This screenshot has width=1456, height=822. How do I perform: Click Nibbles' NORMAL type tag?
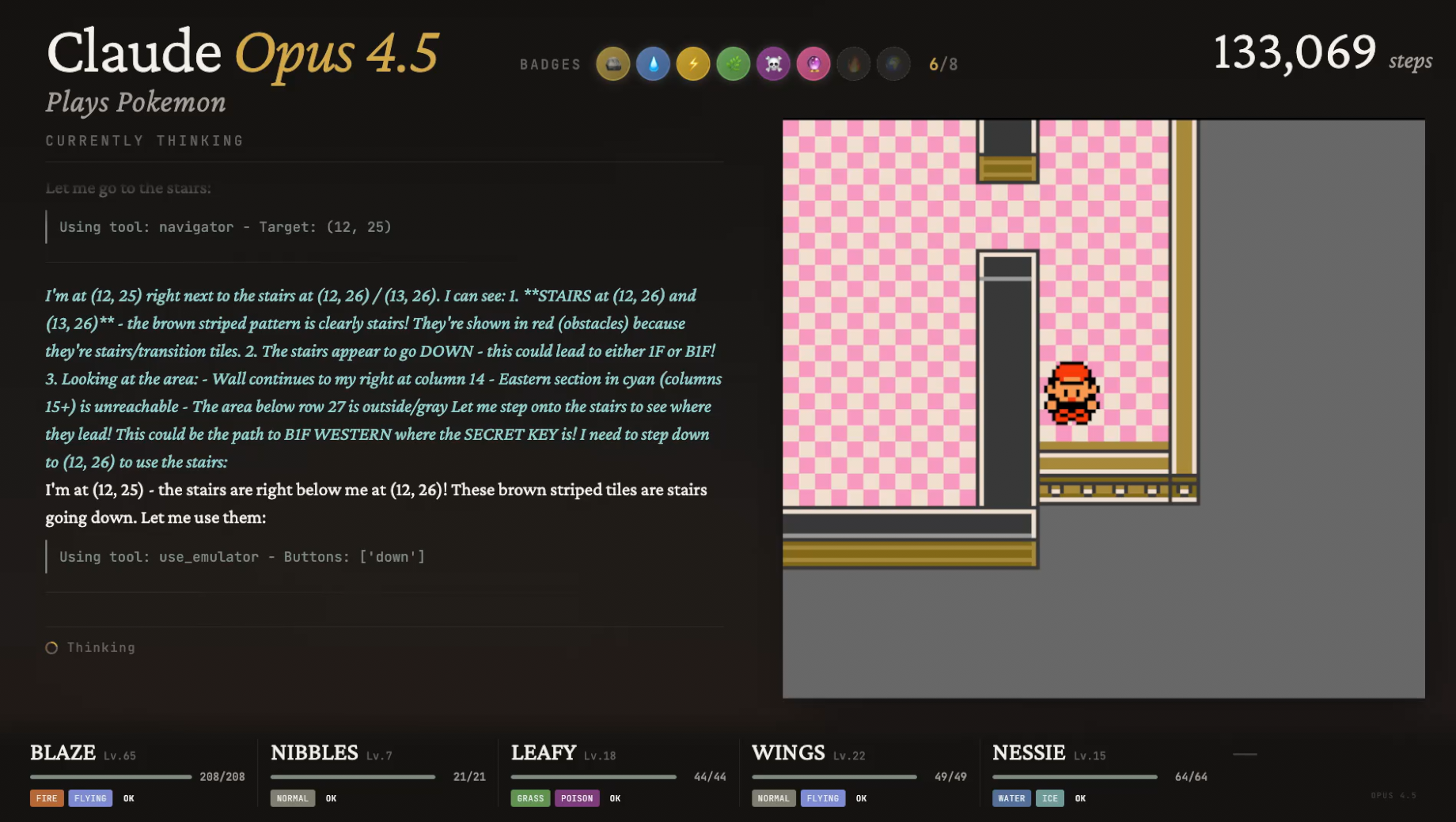click(293, 798)
